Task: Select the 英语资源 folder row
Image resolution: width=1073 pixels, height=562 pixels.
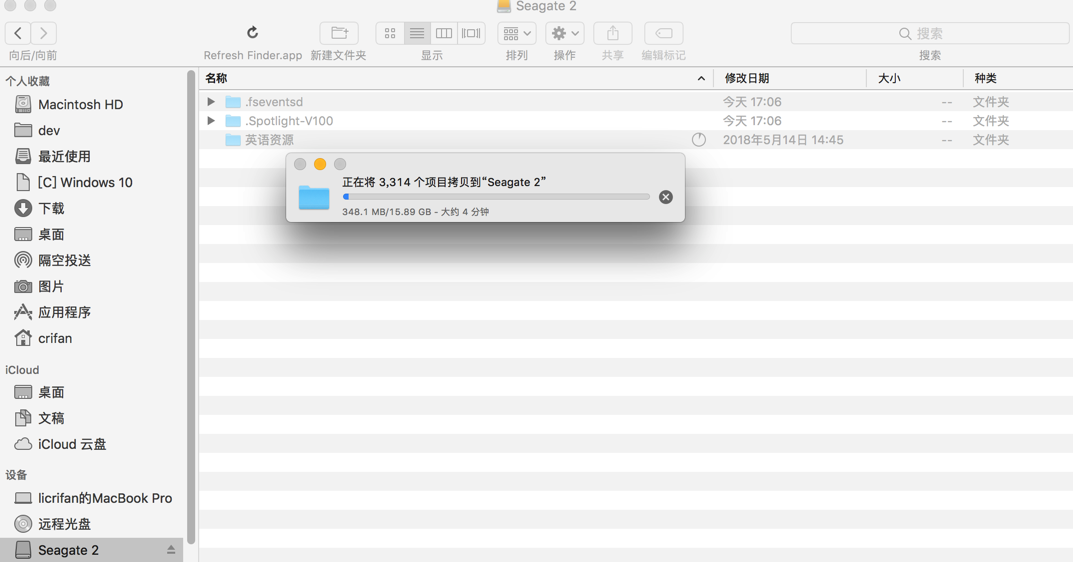Action: point(636,140)
